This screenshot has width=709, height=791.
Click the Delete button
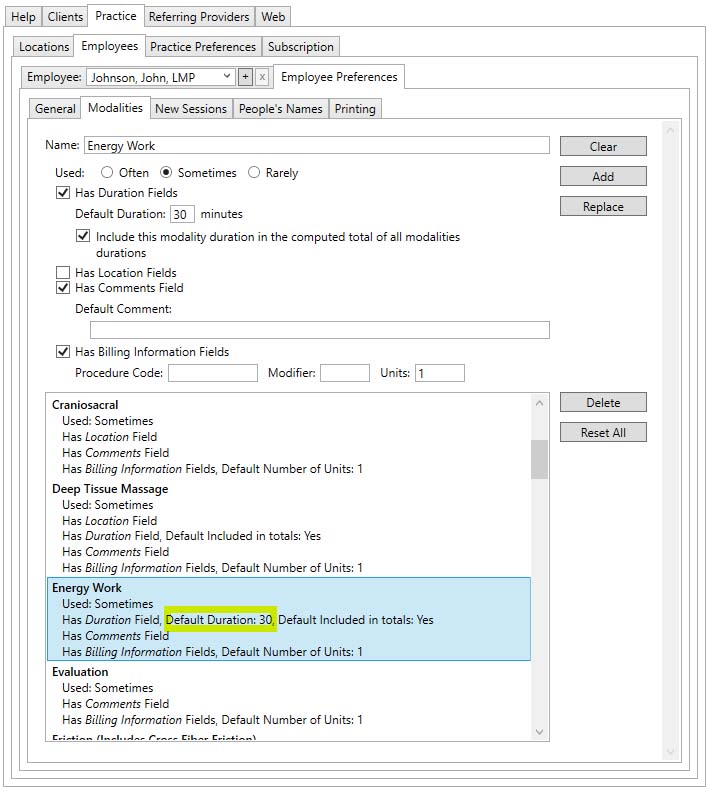(603, 403)
